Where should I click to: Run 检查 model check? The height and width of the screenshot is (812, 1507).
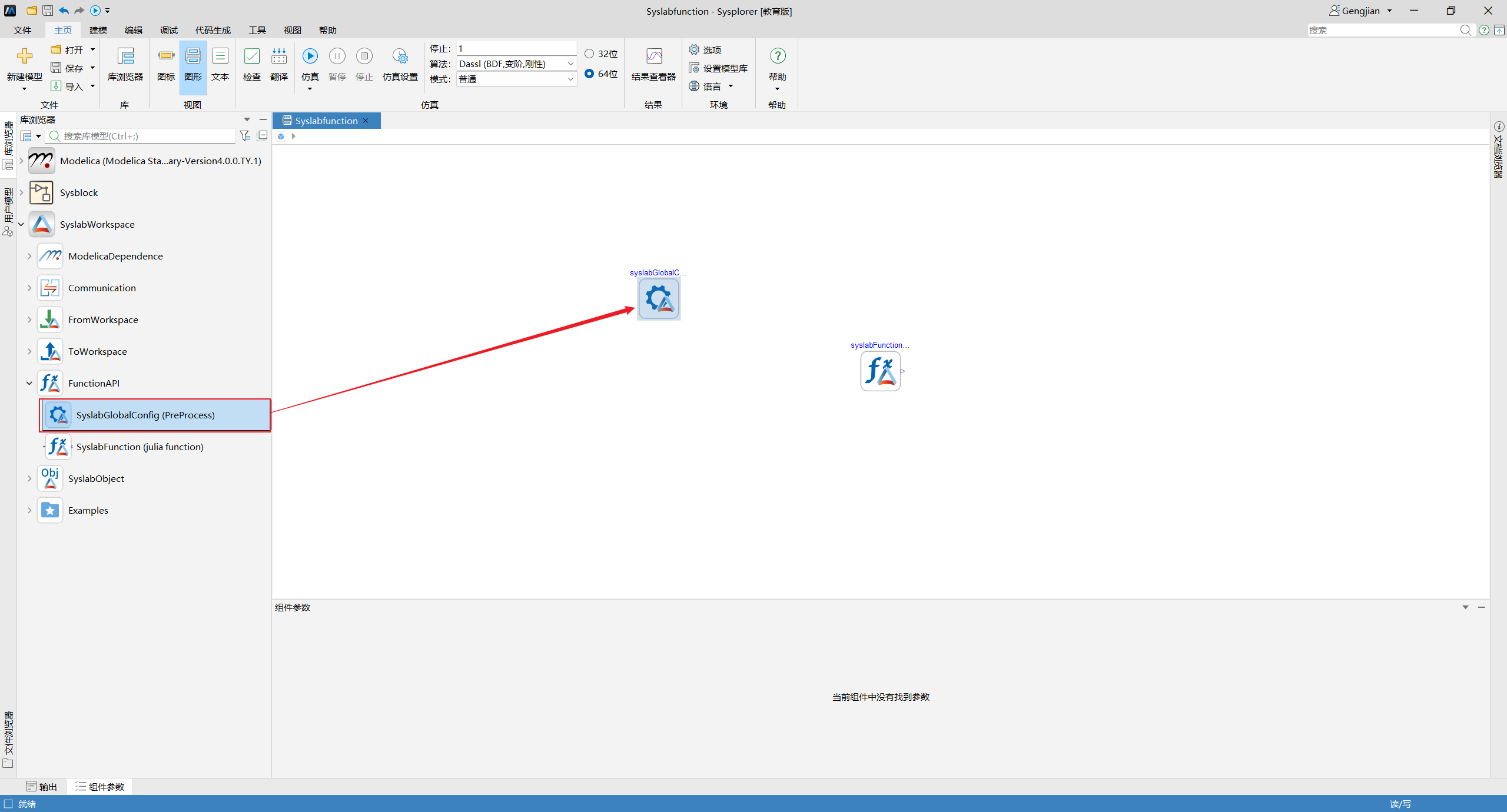click(x=252, y=65)
